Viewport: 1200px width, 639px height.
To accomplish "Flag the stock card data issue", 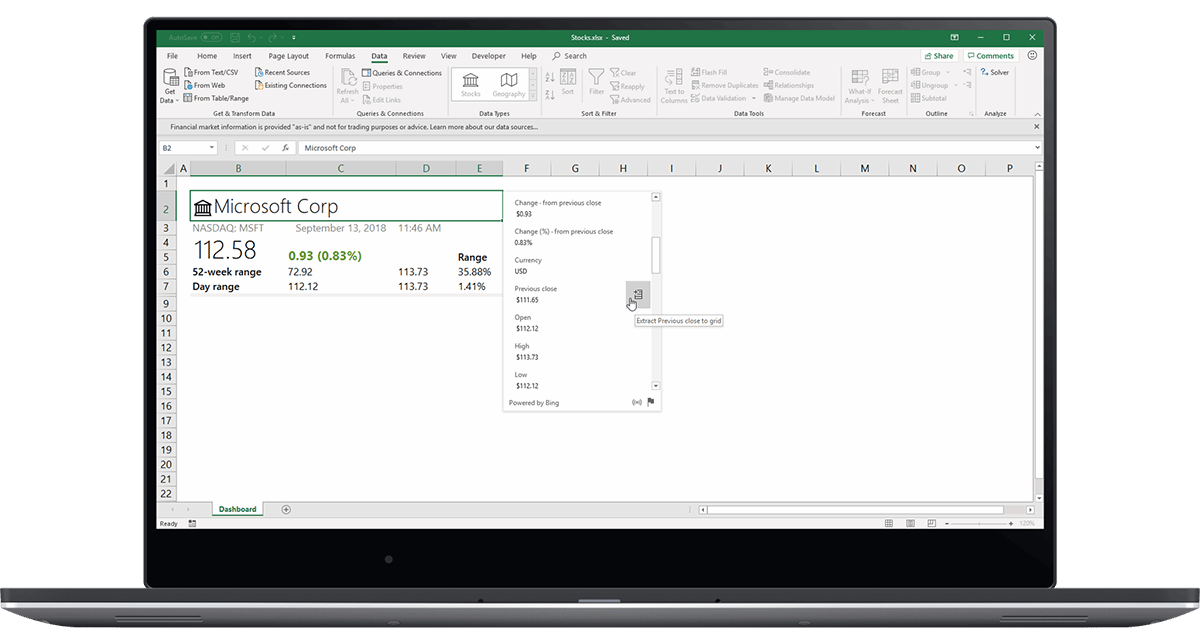I will [651, 402].
